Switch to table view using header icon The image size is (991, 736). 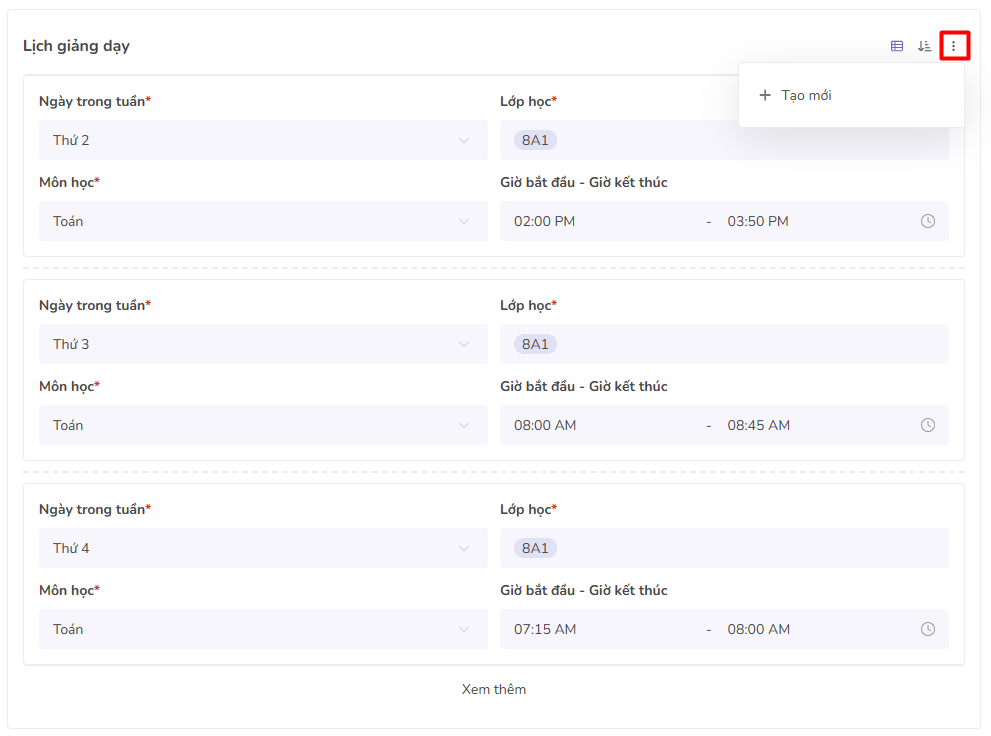click(897, 46)
